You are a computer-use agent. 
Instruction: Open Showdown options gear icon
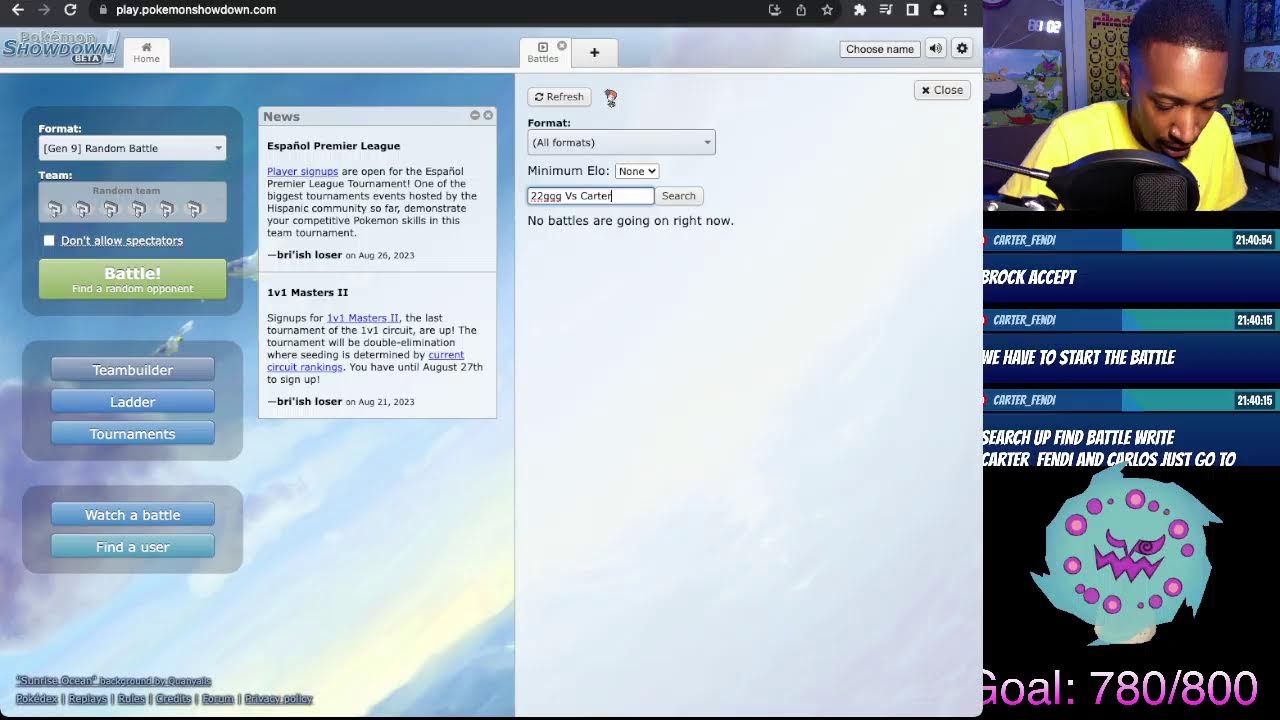tap(962, 49)
